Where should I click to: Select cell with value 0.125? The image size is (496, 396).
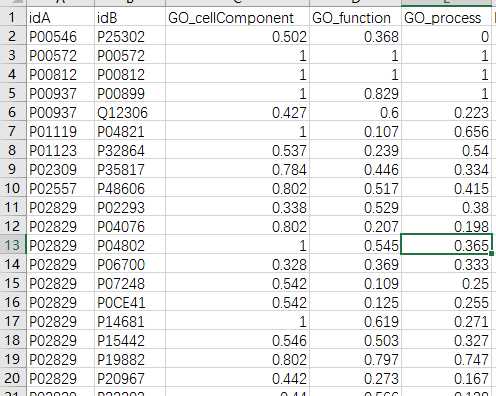pos(355,302)
